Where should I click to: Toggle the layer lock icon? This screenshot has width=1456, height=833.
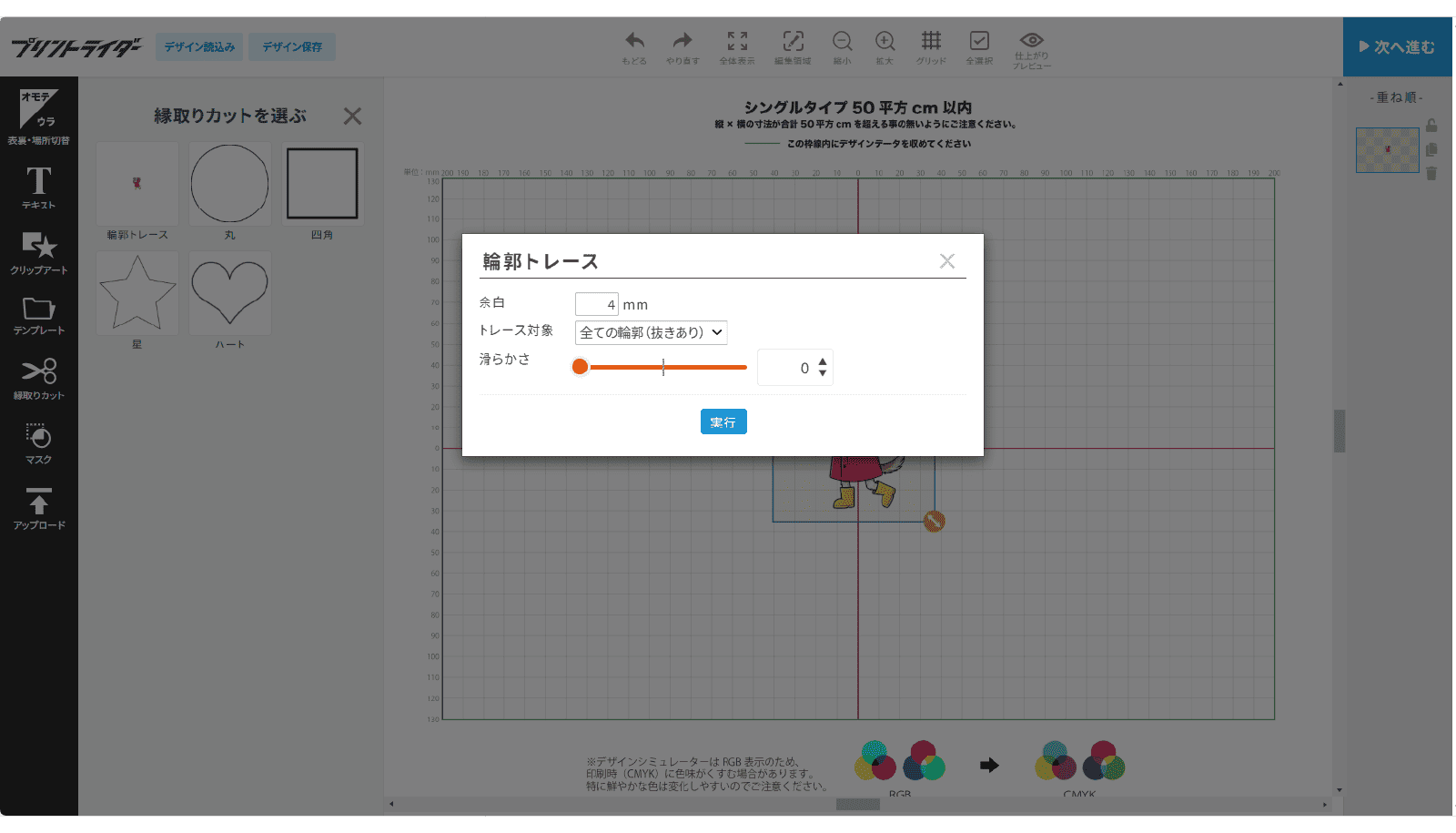[1431, 126]
